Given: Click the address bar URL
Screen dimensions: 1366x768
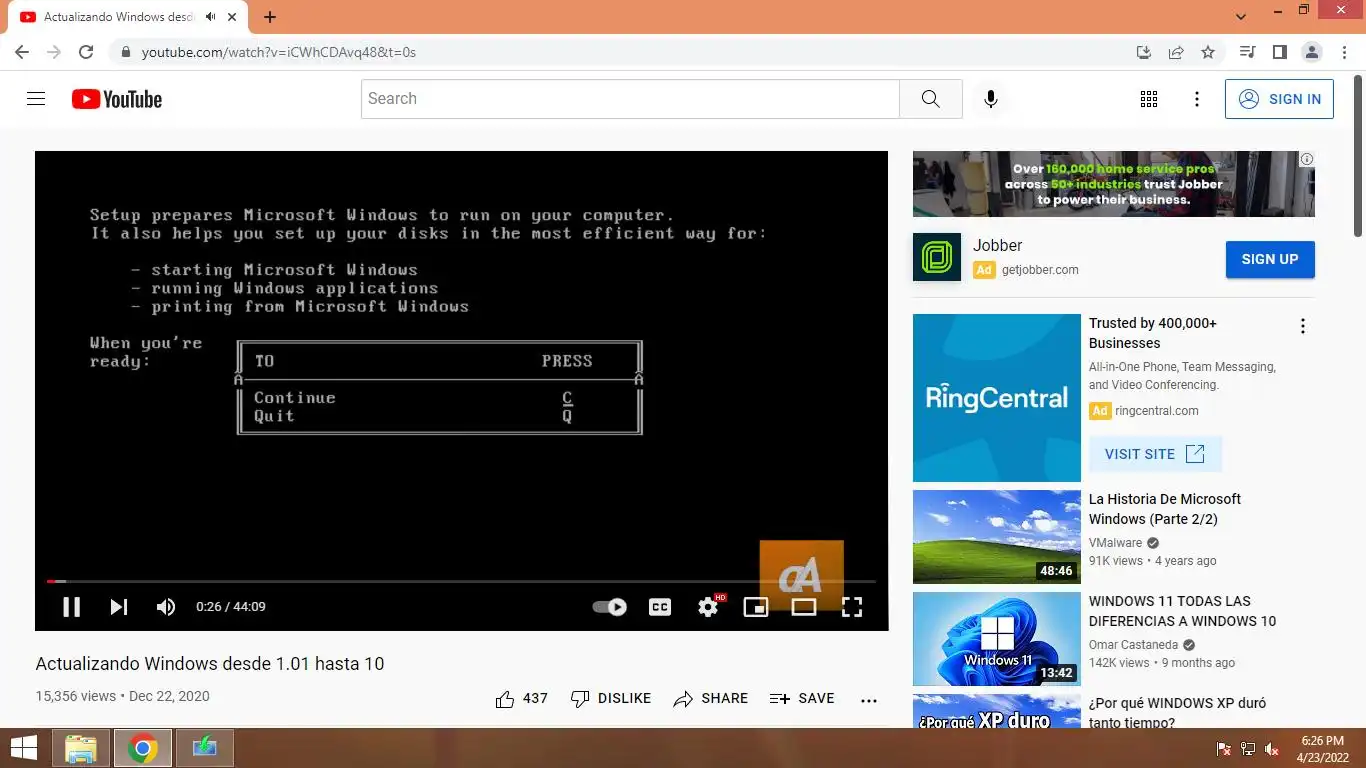Looking at the screenshot, I should [278, 52].
